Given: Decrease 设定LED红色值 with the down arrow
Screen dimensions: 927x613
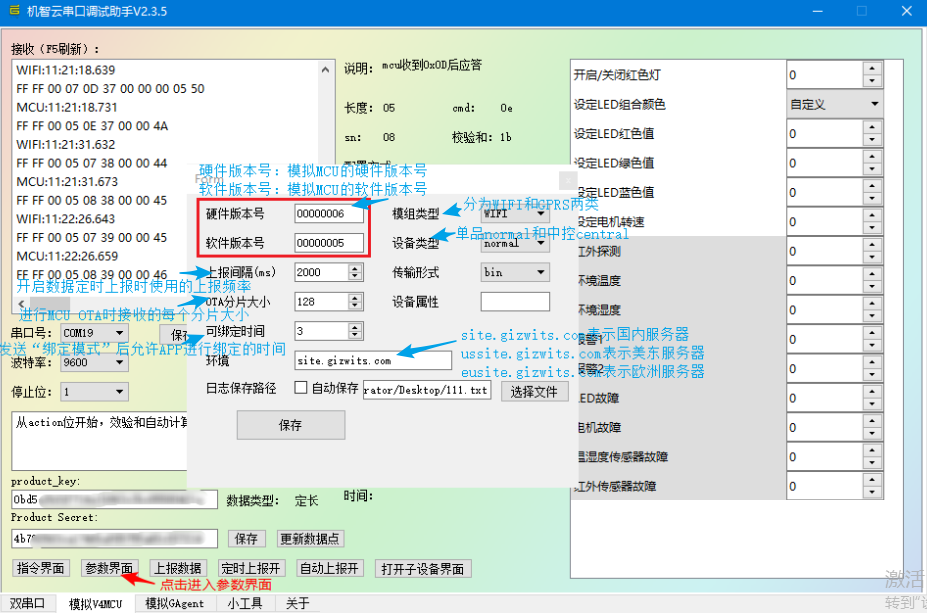Looking at the screenshot, I should tap(872, 139).
